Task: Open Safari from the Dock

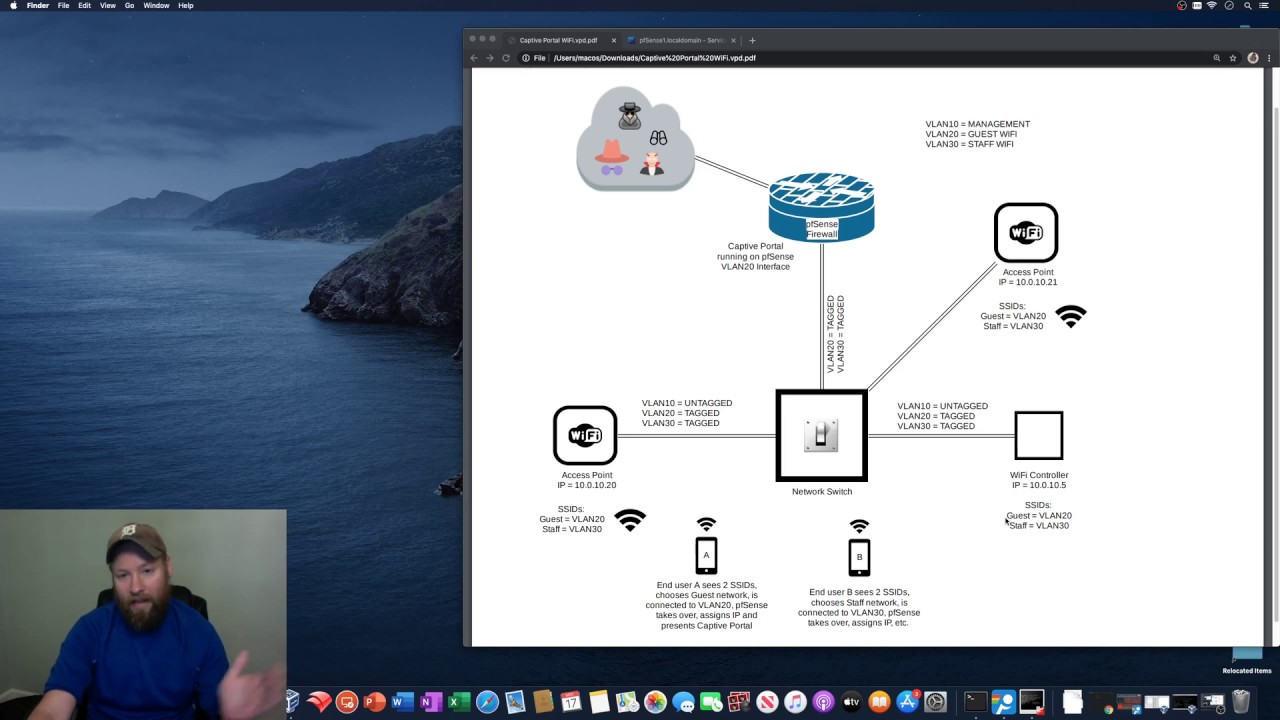Action: pyautogui.click(x=487, y=702)
